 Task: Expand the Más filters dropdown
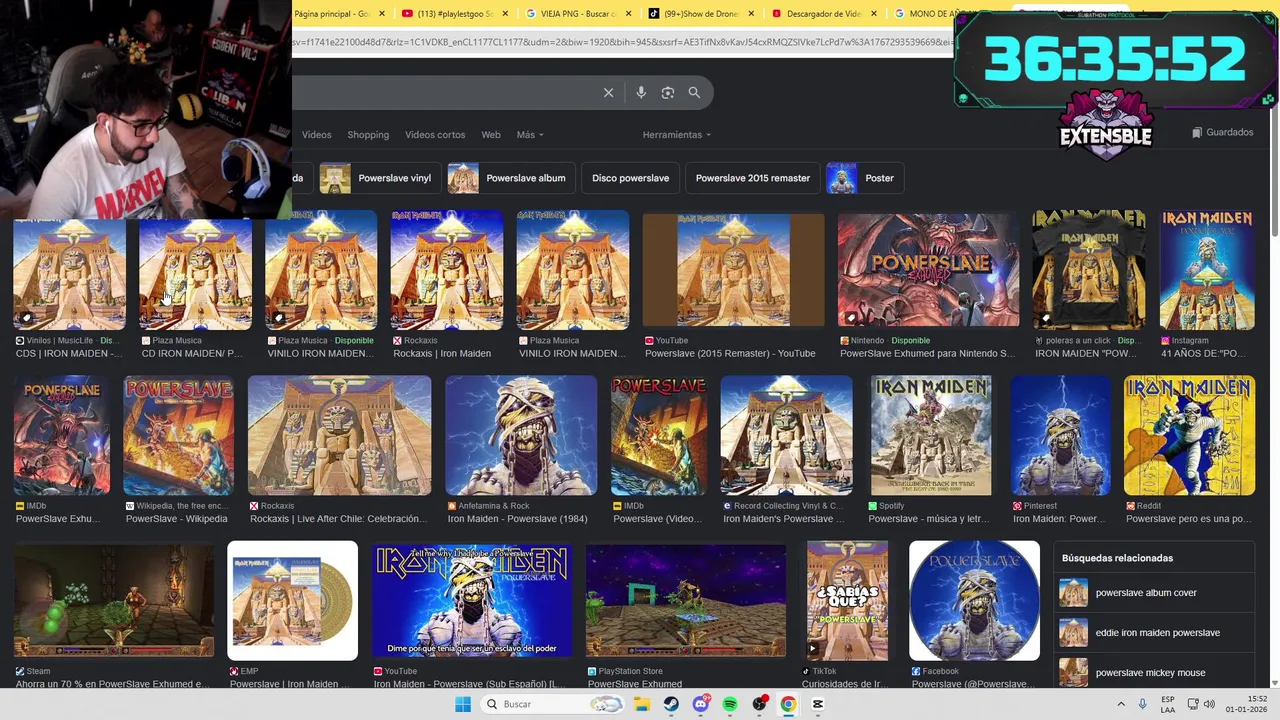coord(530,135)
